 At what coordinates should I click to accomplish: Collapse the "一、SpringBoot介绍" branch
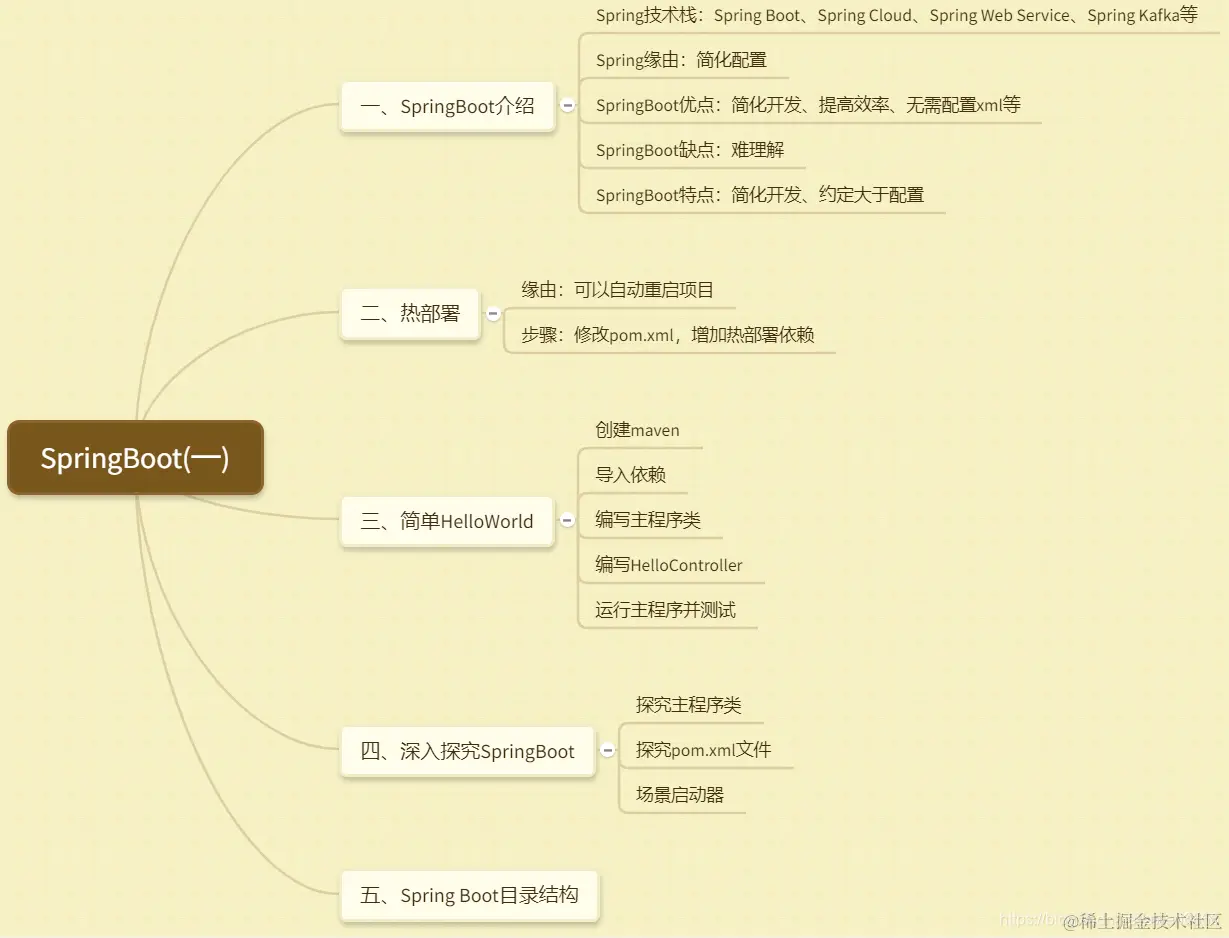(x=568, y=104)
